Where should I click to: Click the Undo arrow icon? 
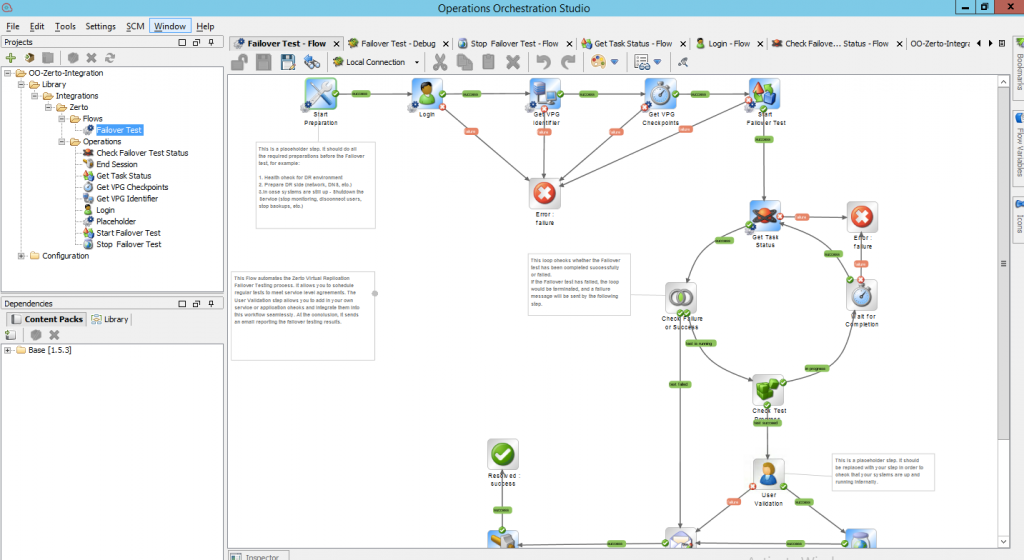pyautogui.click(x=543, y=62)
